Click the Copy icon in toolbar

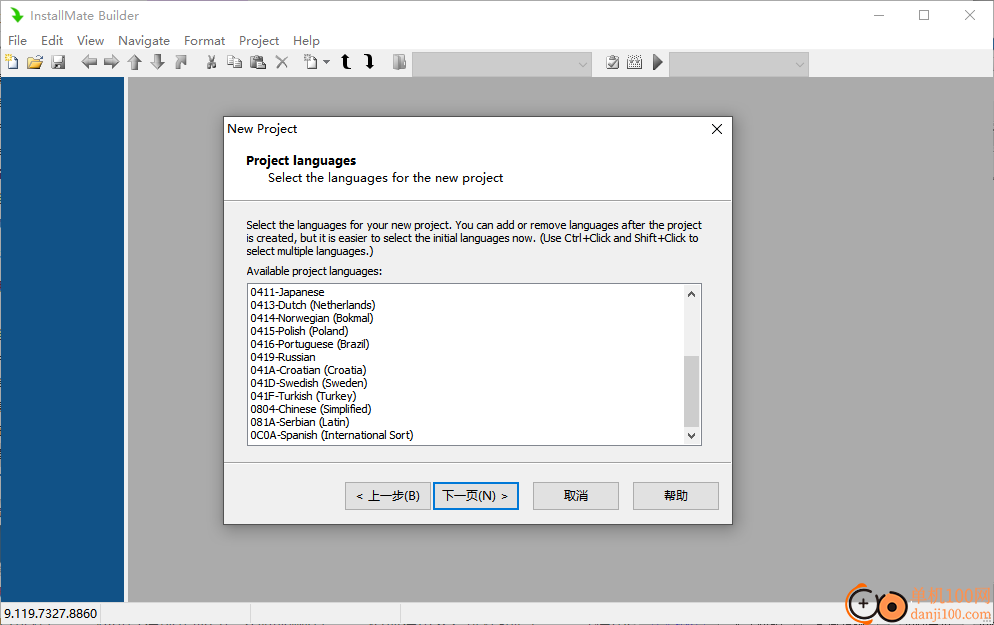click(x=235, y=62)
